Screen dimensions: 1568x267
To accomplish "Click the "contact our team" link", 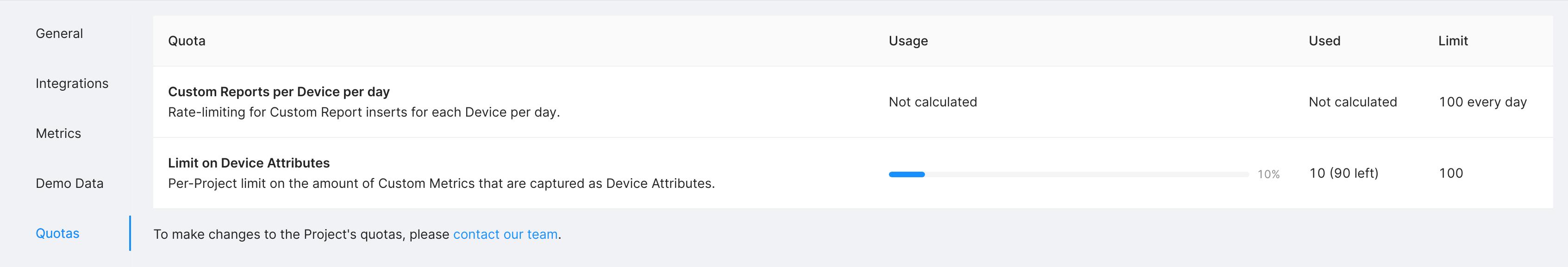I will click(505, 234).
